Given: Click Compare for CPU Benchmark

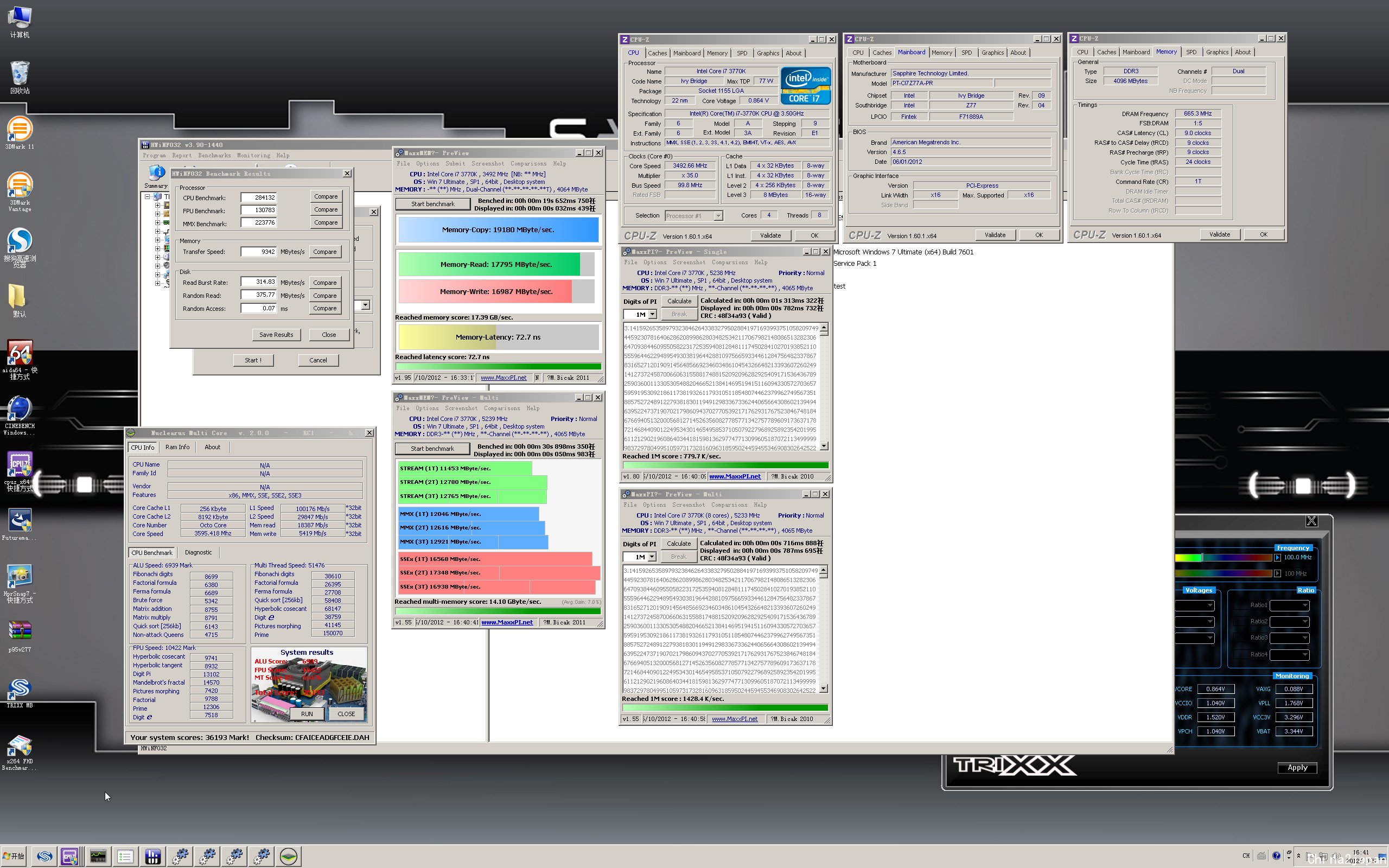Looking at the screenshot, I should pos(326,196).
